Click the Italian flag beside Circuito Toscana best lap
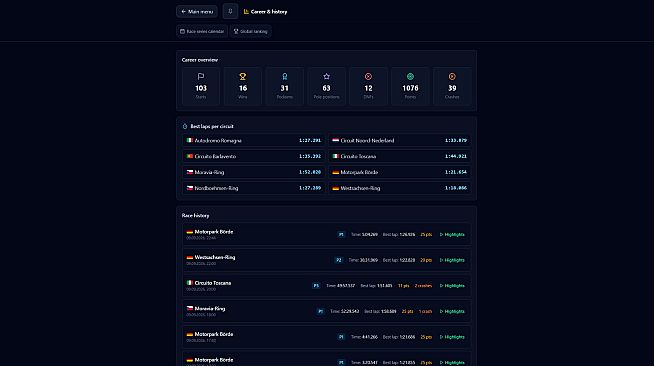This screenshot has width=654, height=366. click(x=336, y=156)
